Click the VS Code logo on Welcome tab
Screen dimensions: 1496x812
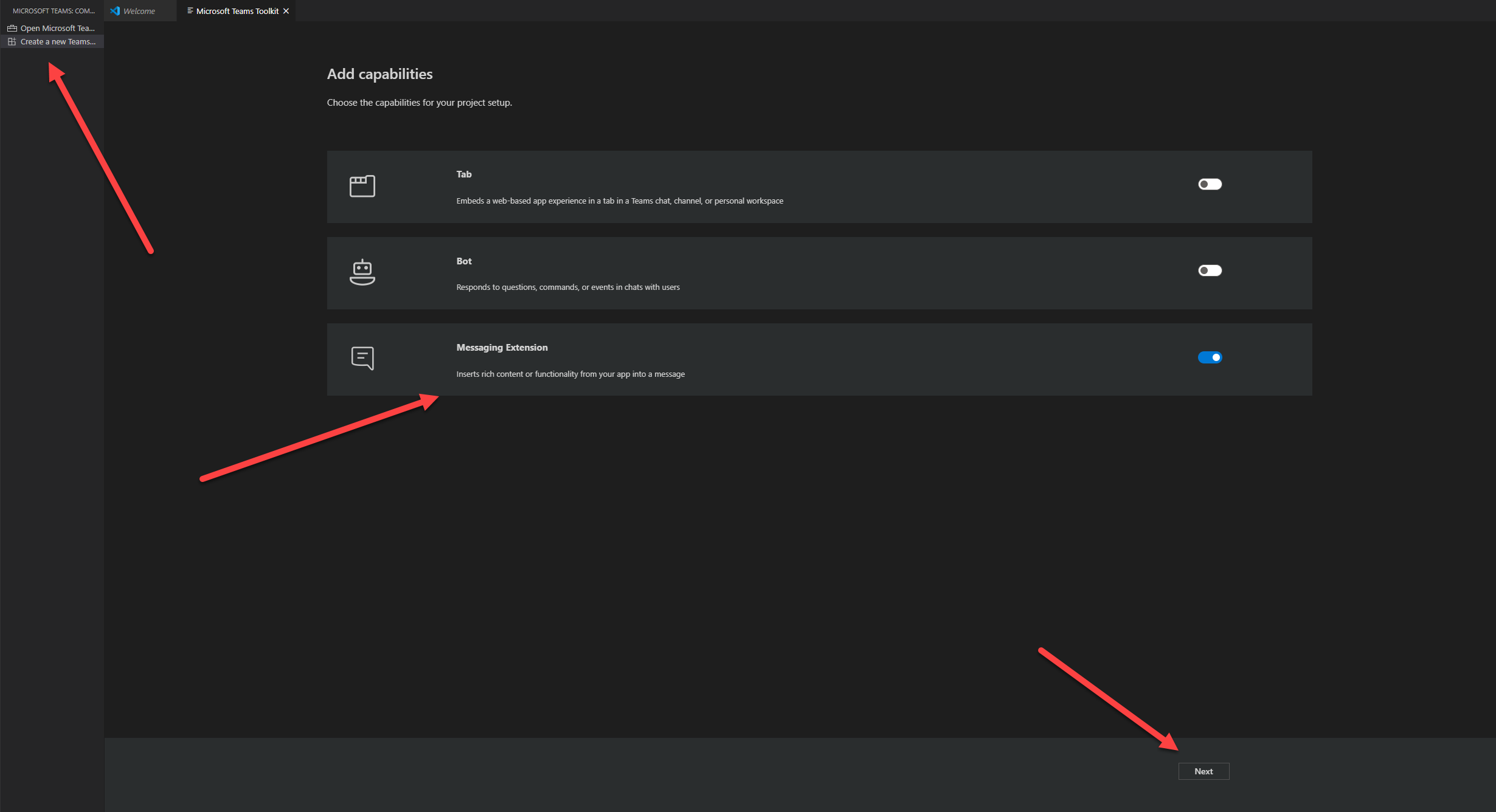(x=115, y=11)
